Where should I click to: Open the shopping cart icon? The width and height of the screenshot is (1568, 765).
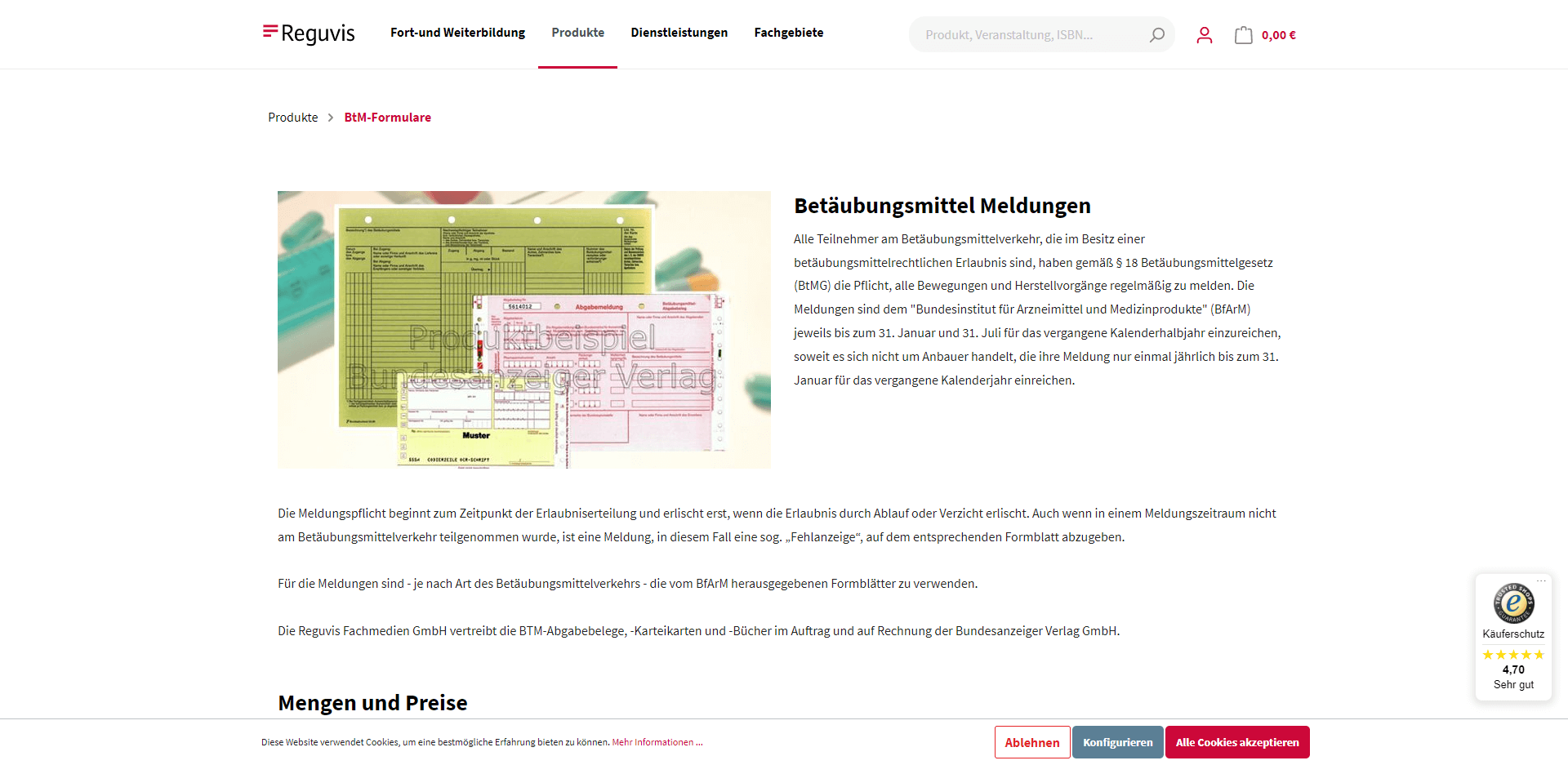1243,35
